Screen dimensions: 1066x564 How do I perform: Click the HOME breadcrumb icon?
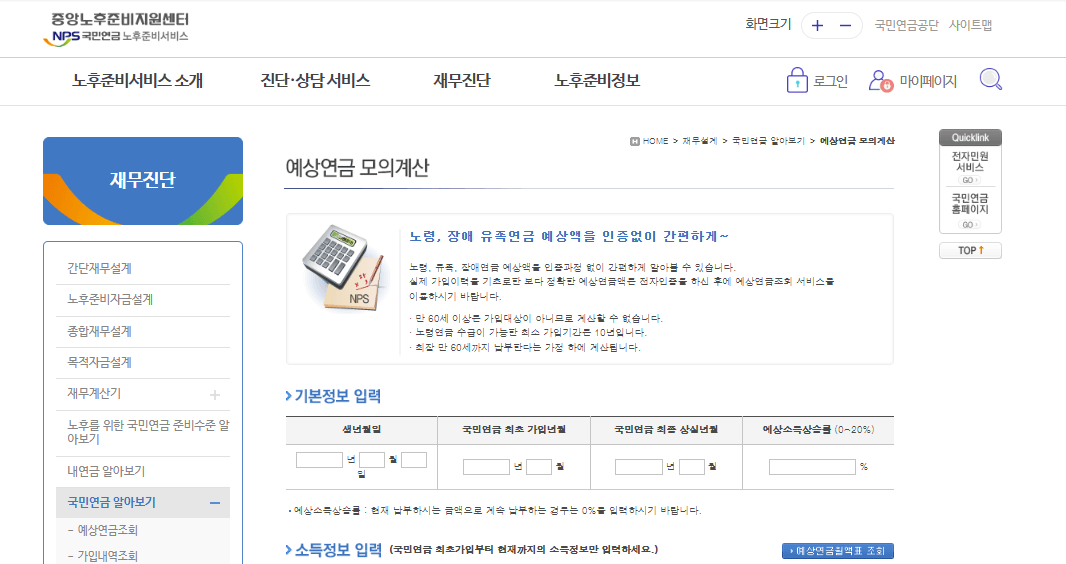[634, 141]
